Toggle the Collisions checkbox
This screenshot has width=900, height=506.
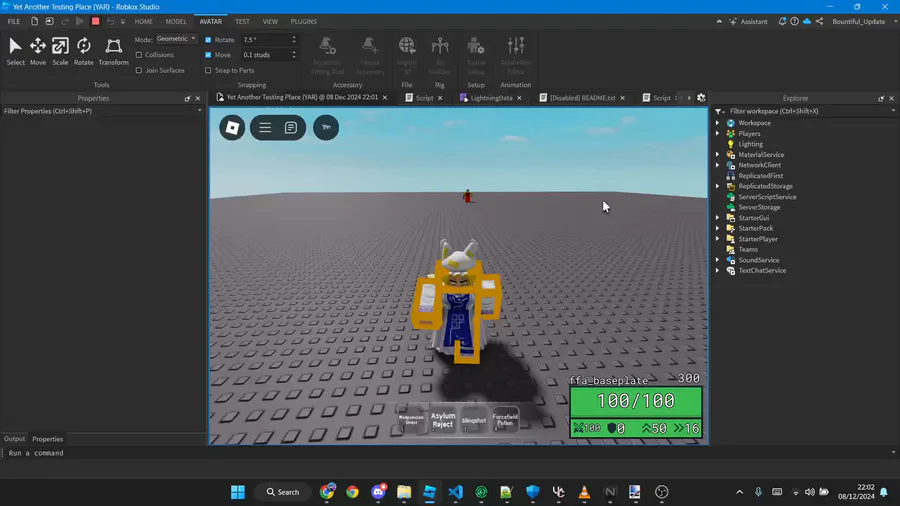click(139, 55)
